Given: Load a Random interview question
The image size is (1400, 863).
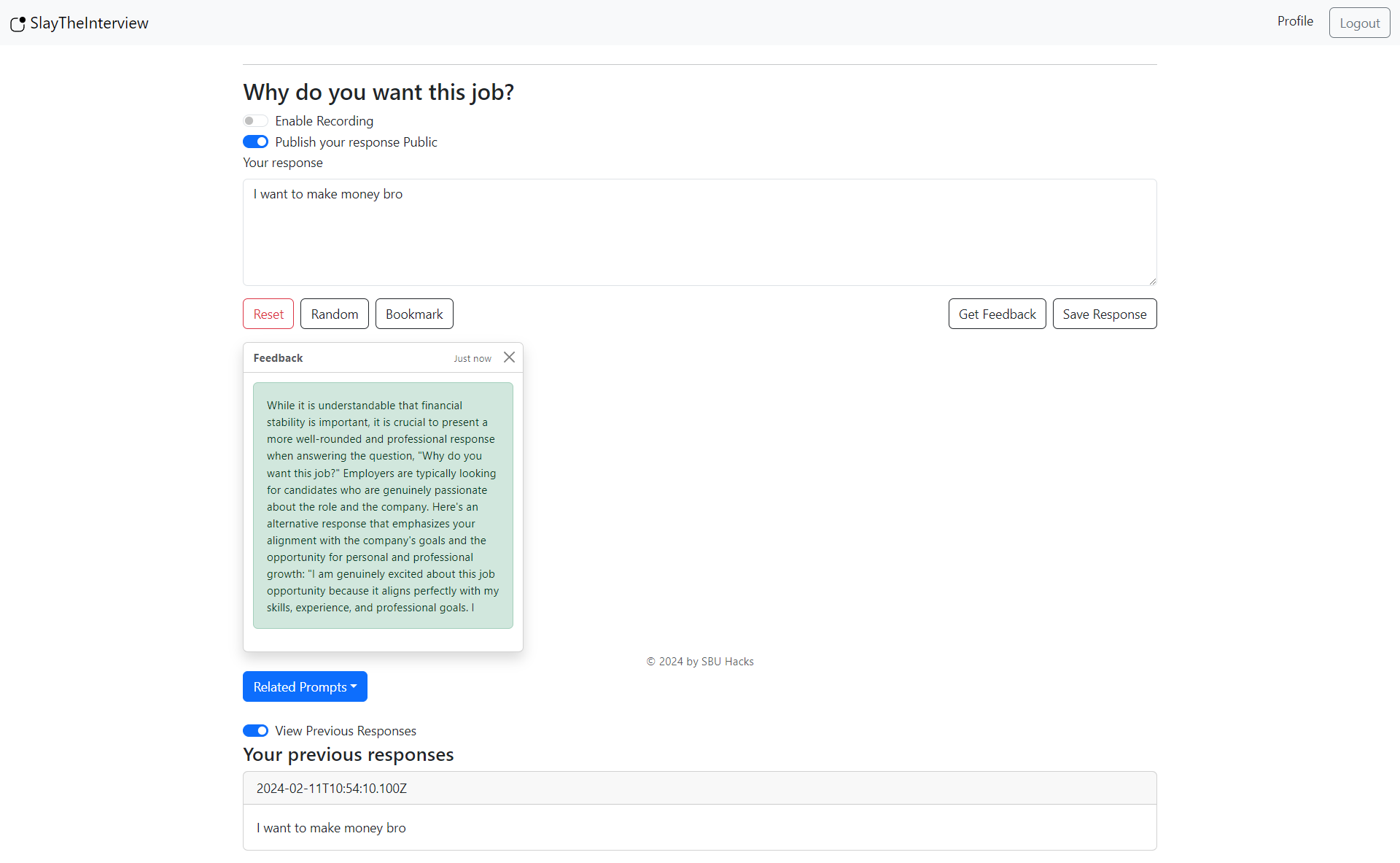Looking at the screenshot, I should pos(334,314).
